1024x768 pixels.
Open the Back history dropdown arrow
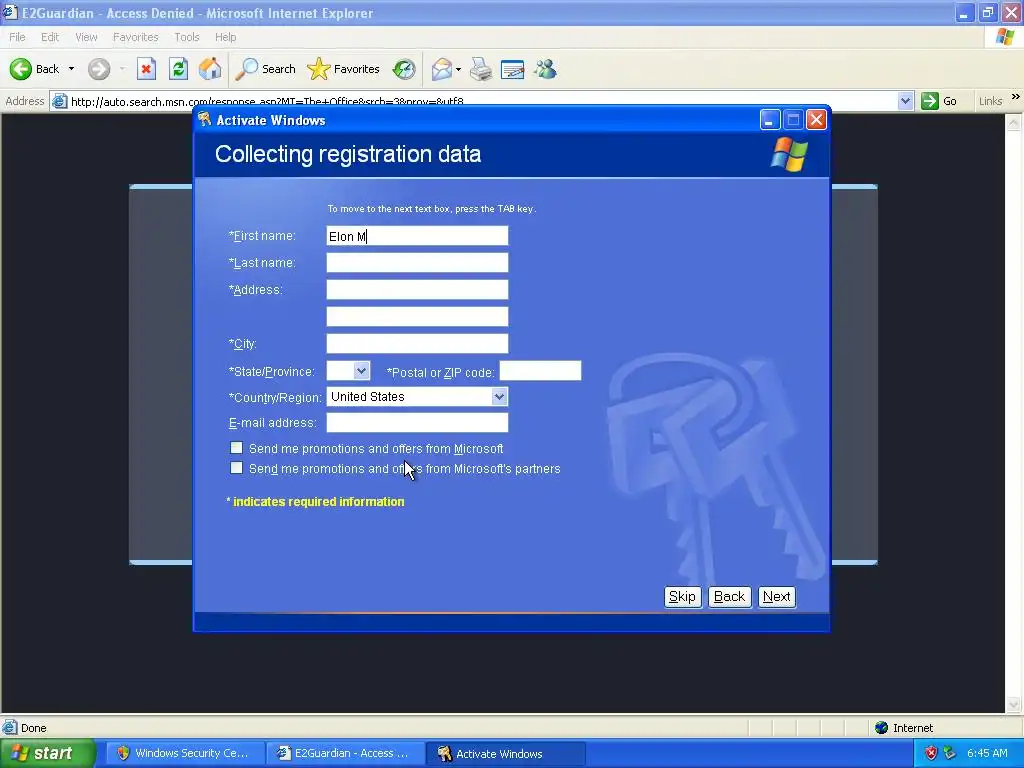click(71, 69)
